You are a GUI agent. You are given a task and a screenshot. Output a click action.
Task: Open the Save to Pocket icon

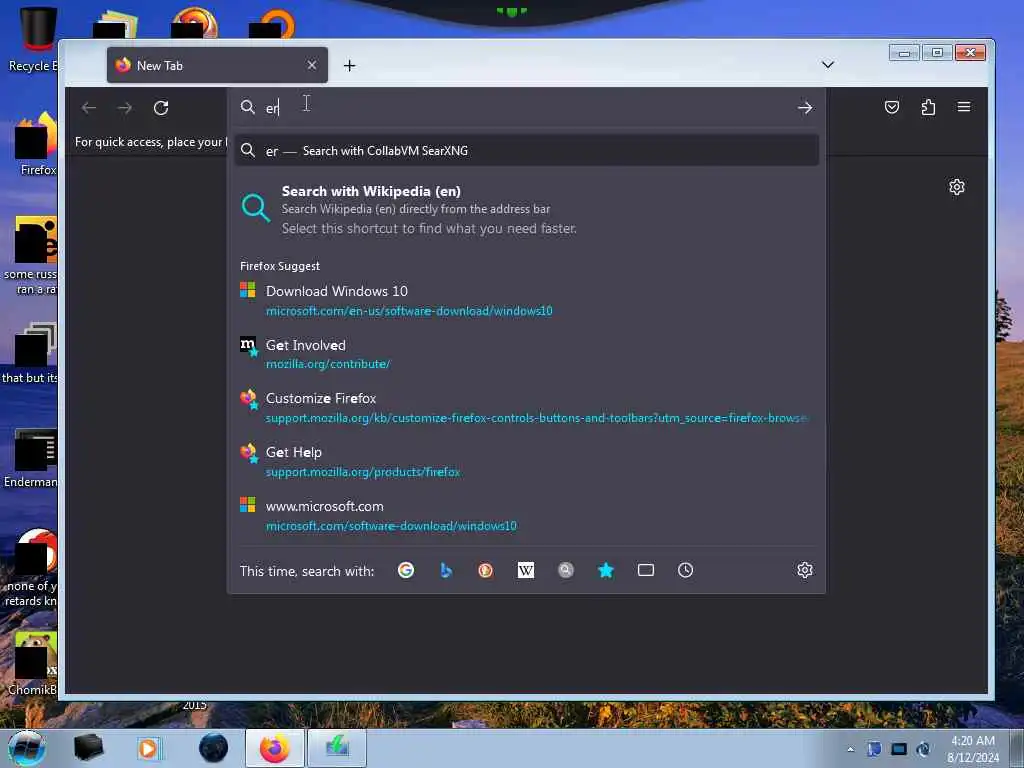(x=891, y=107)
